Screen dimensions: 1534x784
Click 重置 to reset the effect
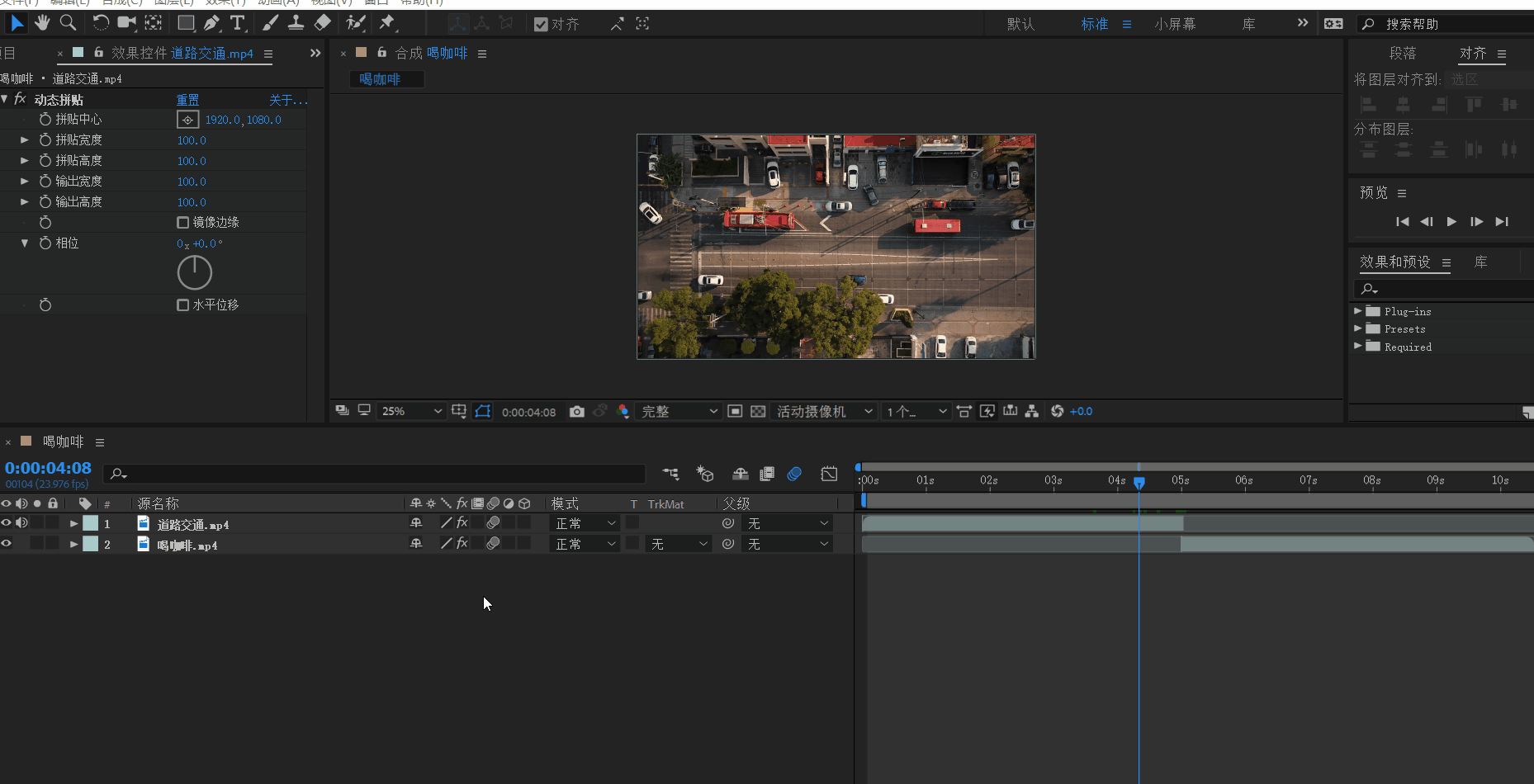[x=187, y=100]
